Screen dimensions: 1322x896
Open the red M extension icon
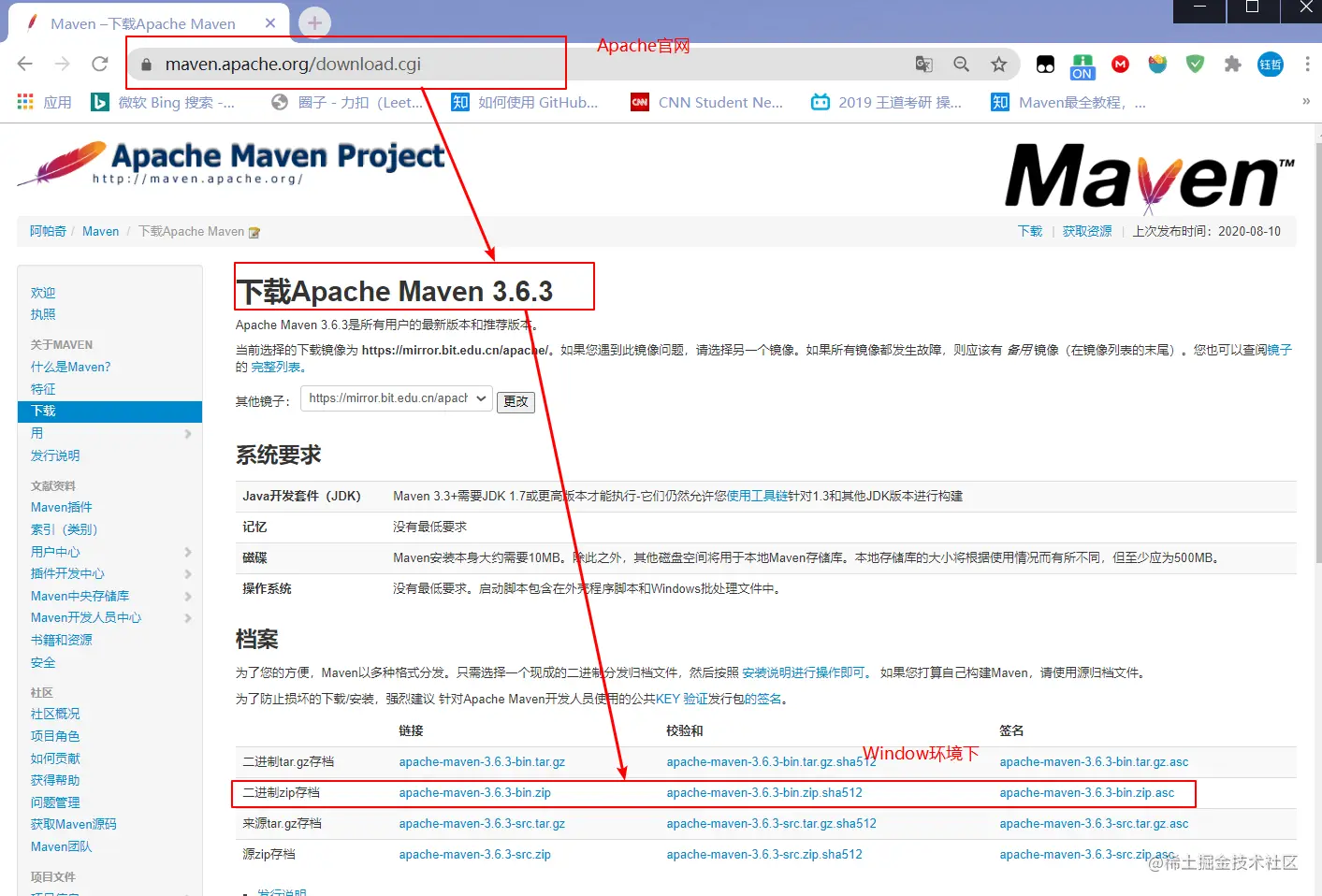pos(1120,64)
